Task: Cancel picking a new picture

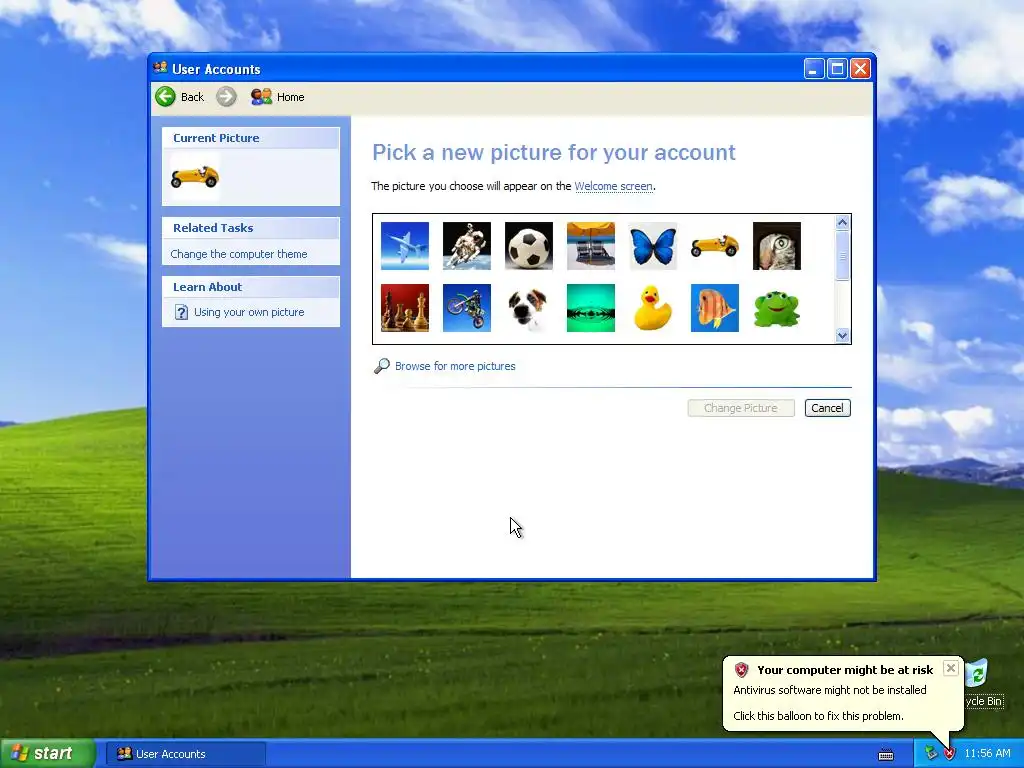Action: 827,408
